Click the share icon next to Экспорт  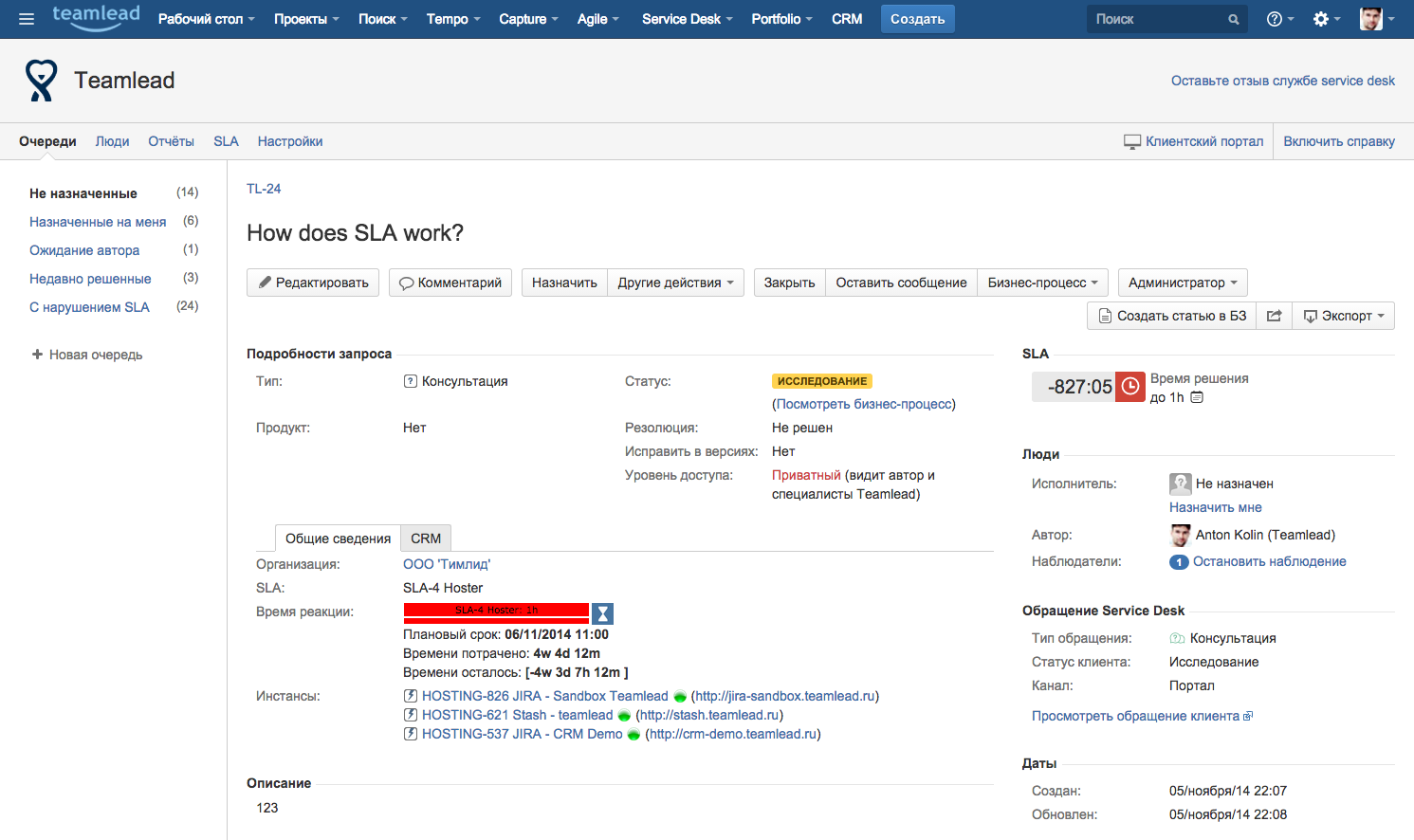click(x=1274, y=316)
